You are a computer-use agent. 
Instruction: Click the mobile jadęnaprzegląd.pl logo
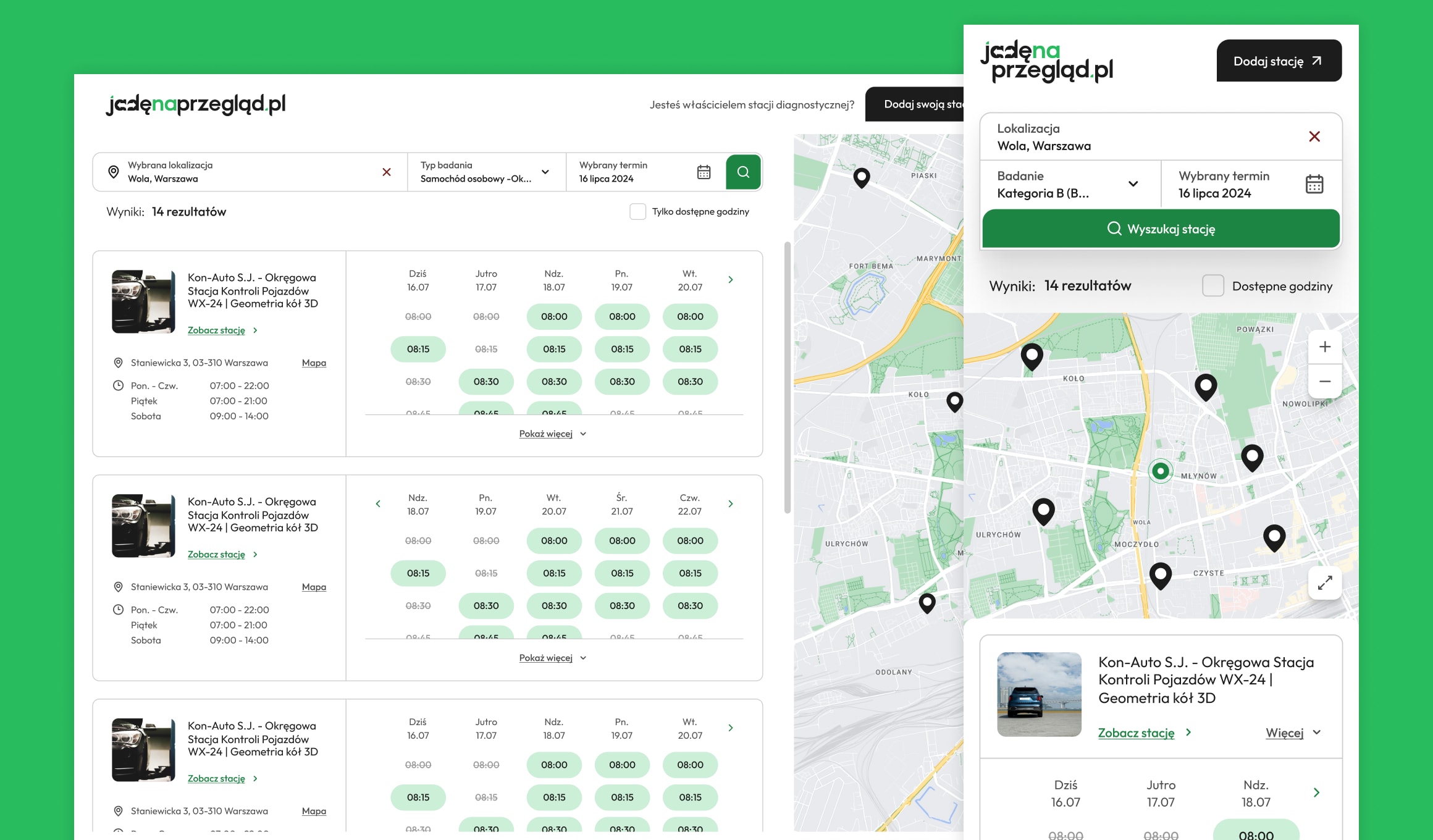point(1046,61)
